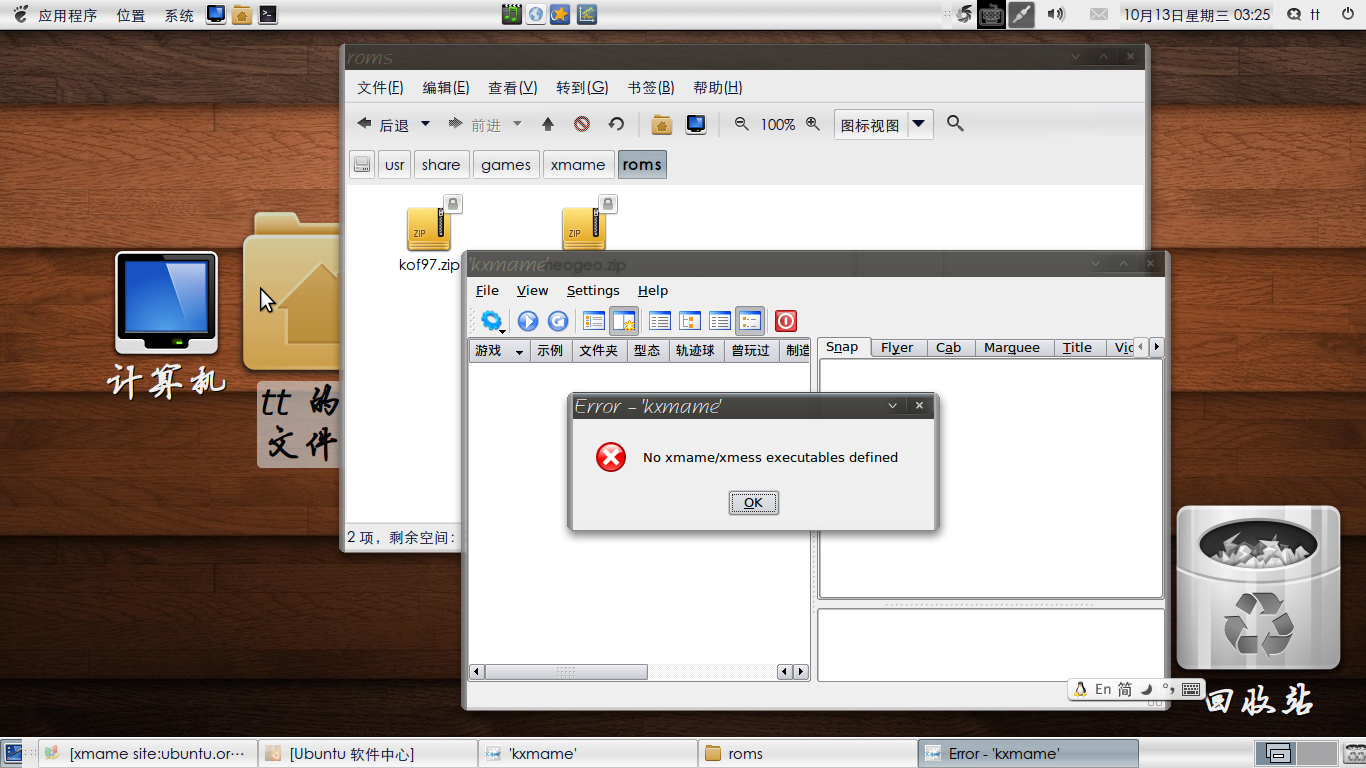Open the 应用程序 menu in top panel

[68, 15]
